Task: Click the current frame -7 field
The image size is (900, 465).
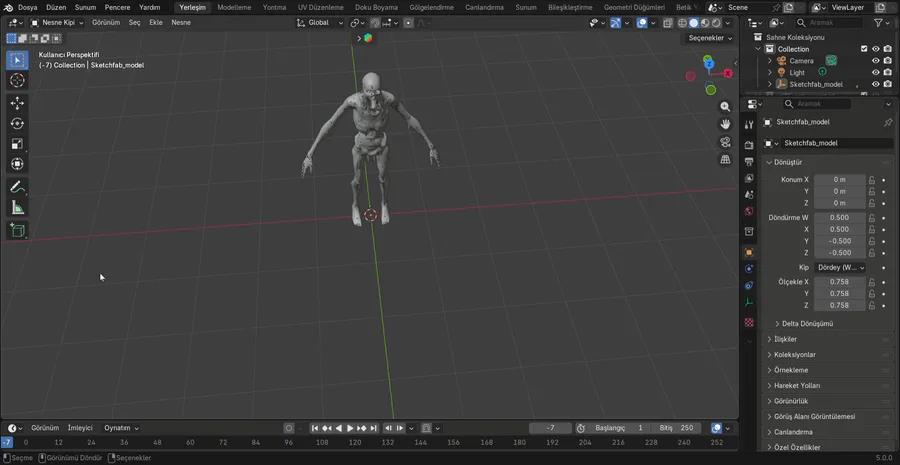Action: [x=550, y=428]
